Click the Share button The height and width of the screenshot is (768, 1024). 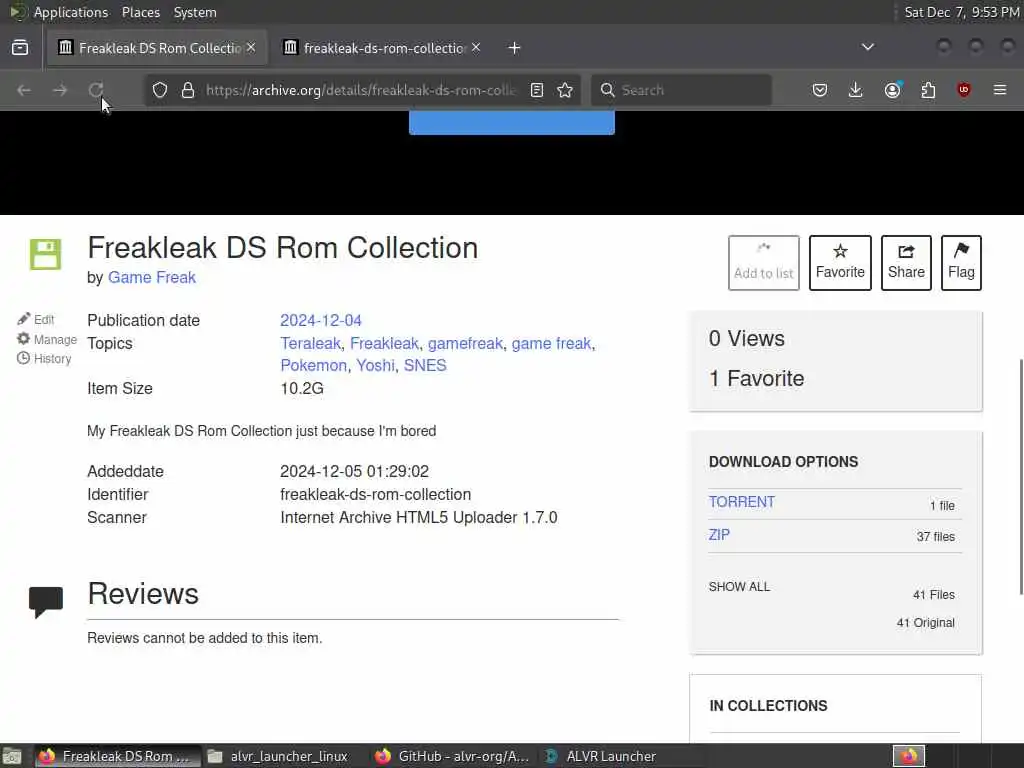[x=906, y=263]
